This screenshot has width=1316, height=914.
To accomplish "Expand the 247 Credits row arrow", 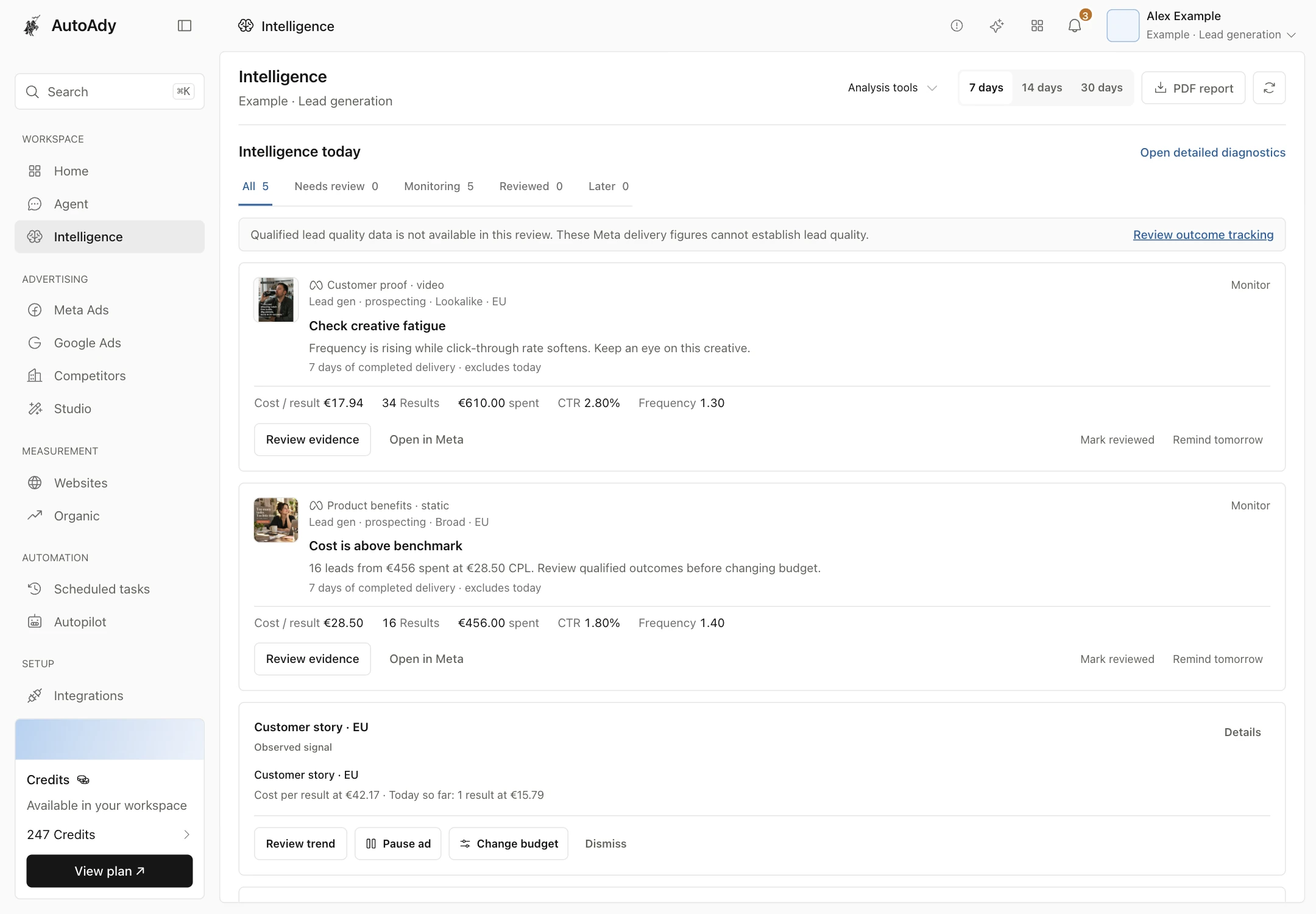I will 186,834.
